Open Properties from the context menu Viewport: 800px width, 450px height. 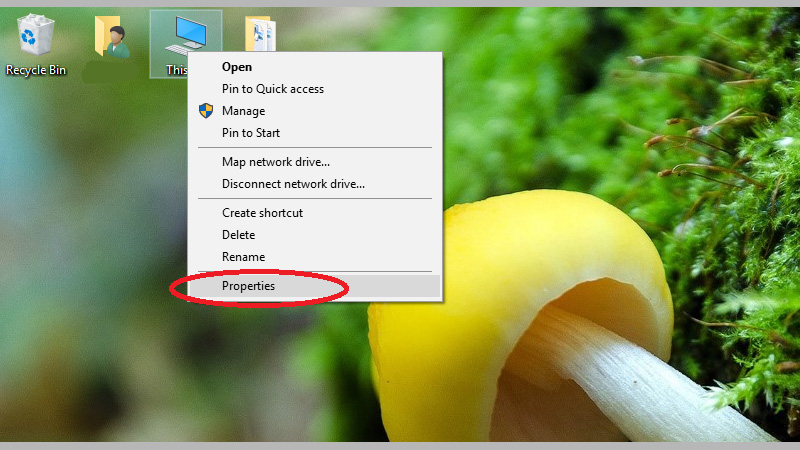pyautogui.click(x=314, y=286)
